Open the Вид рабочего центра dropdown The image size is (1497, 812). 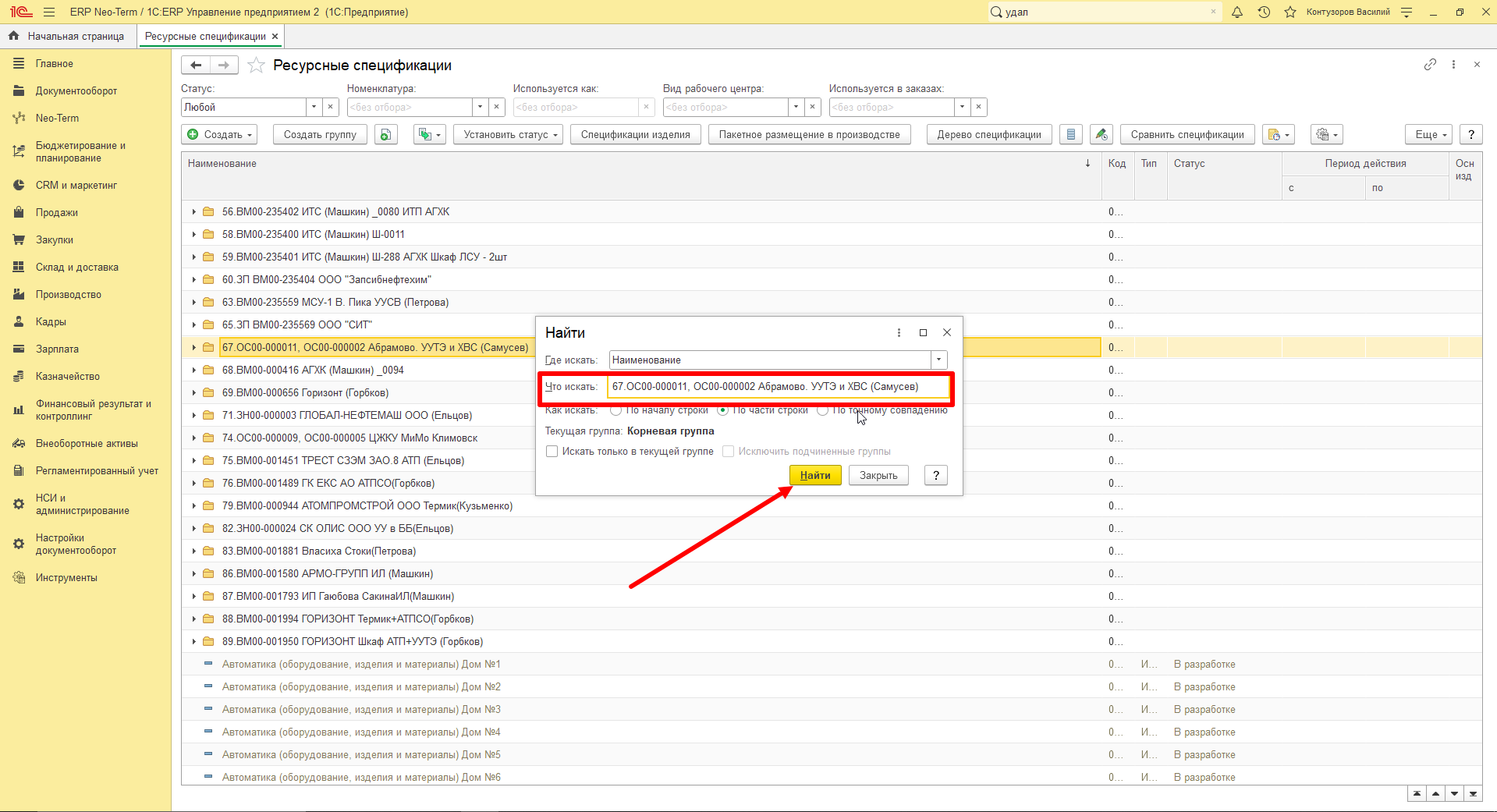pyautogui.click(x=796, y=107)
